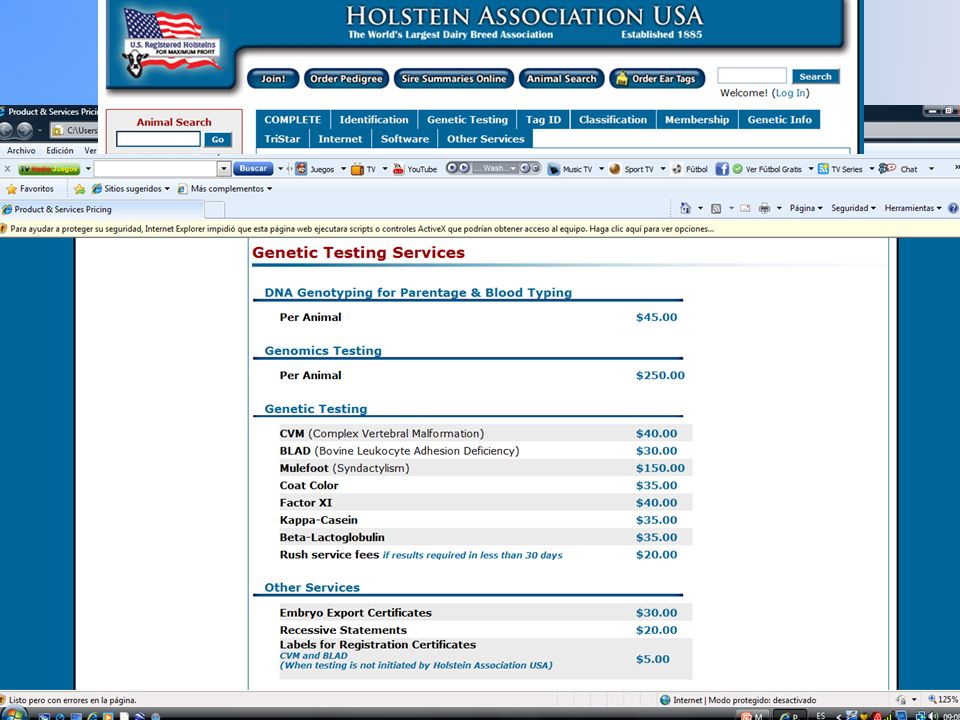The width and height of the screenshot is (960, 720).
Task: Click the Music TV toolbar icon
Action: (x=553, y=169)
